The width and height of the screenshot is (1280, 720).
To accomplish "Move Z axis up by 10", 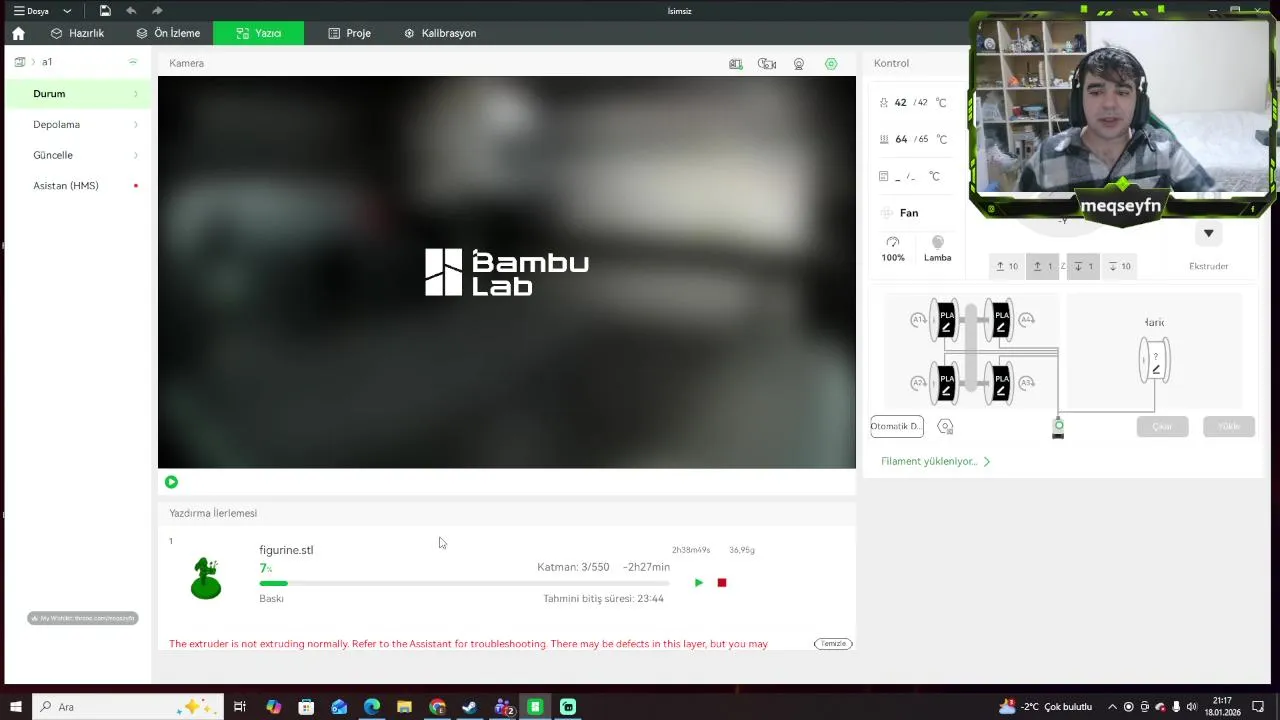I will coord(1007,266).
